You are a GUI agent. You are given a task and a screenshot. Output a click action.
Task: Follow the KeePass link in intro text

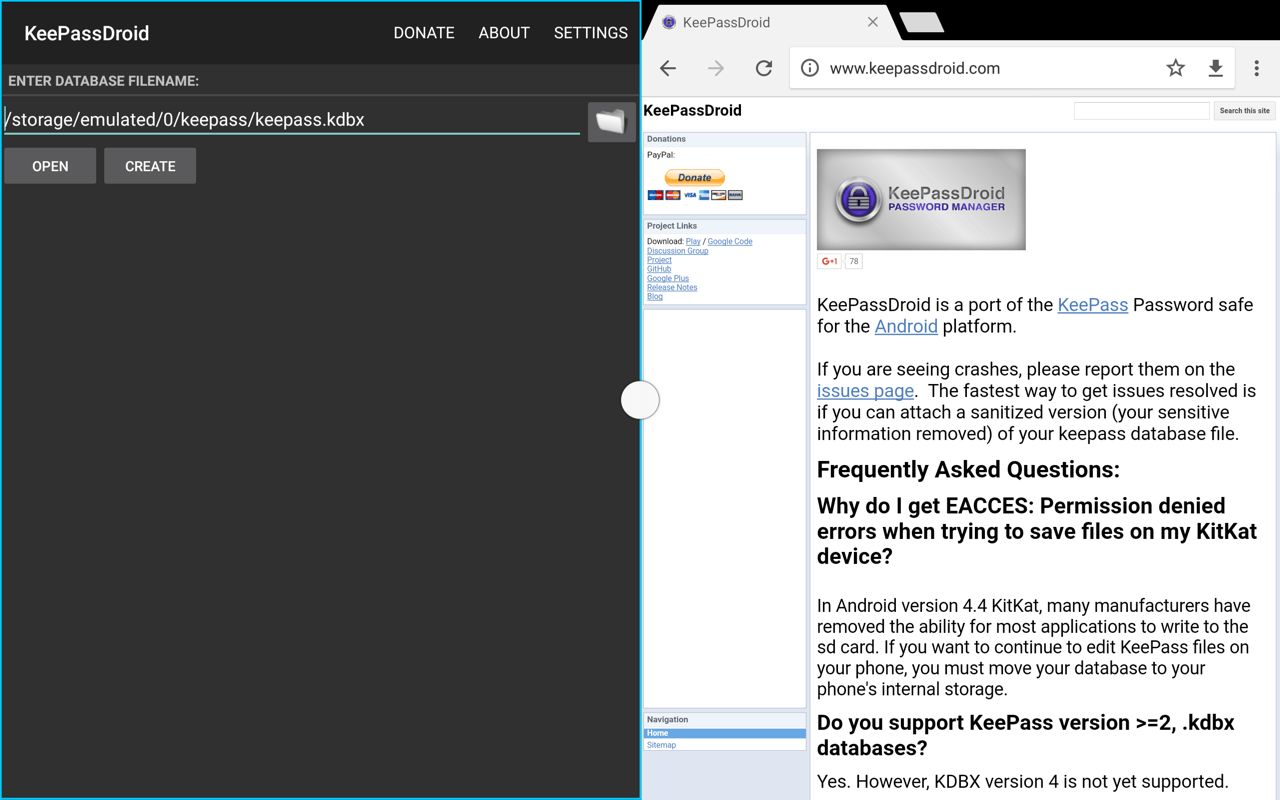1092,305
